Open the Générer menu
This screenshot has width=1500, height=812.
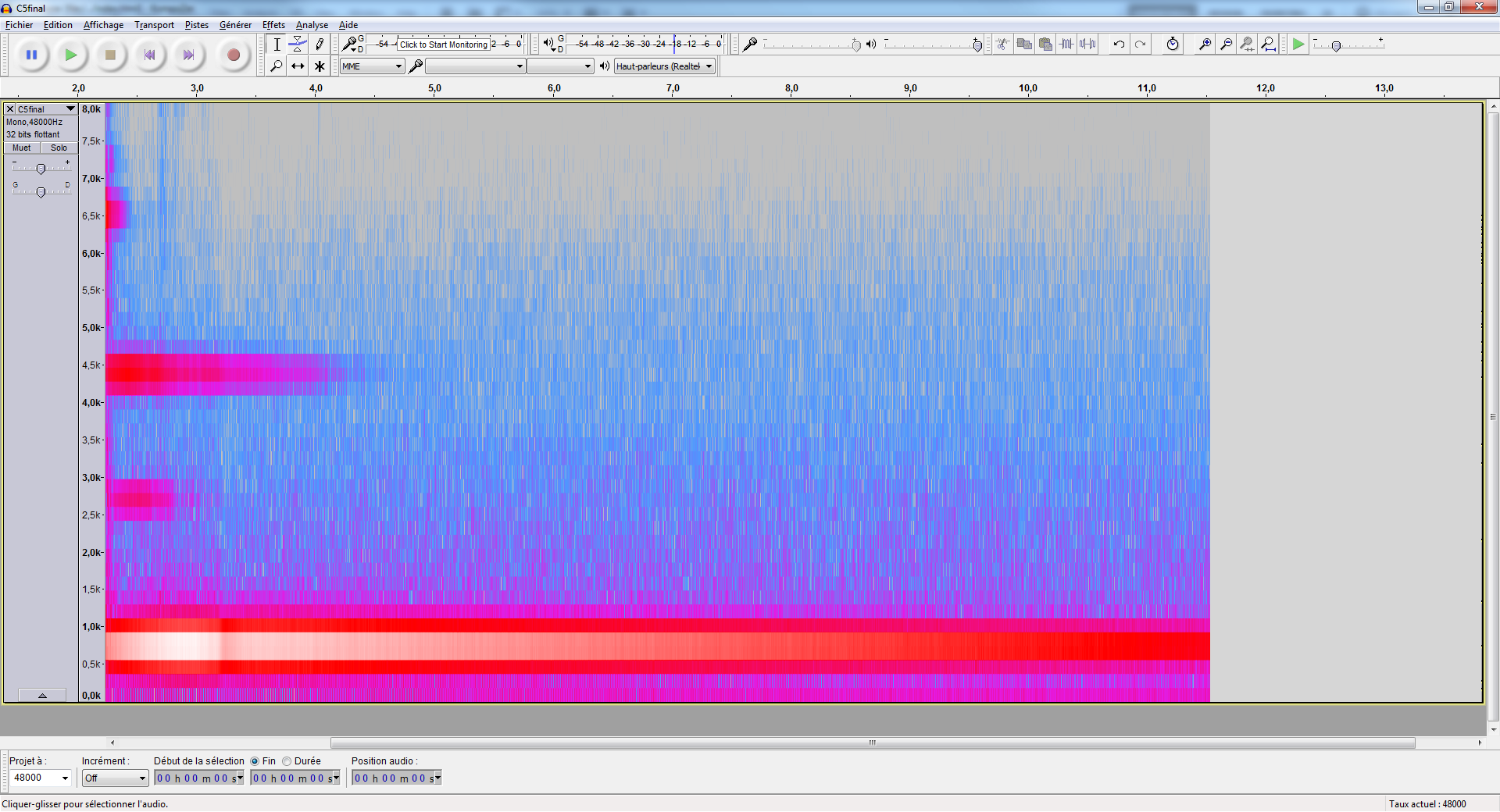click(235, 25)
